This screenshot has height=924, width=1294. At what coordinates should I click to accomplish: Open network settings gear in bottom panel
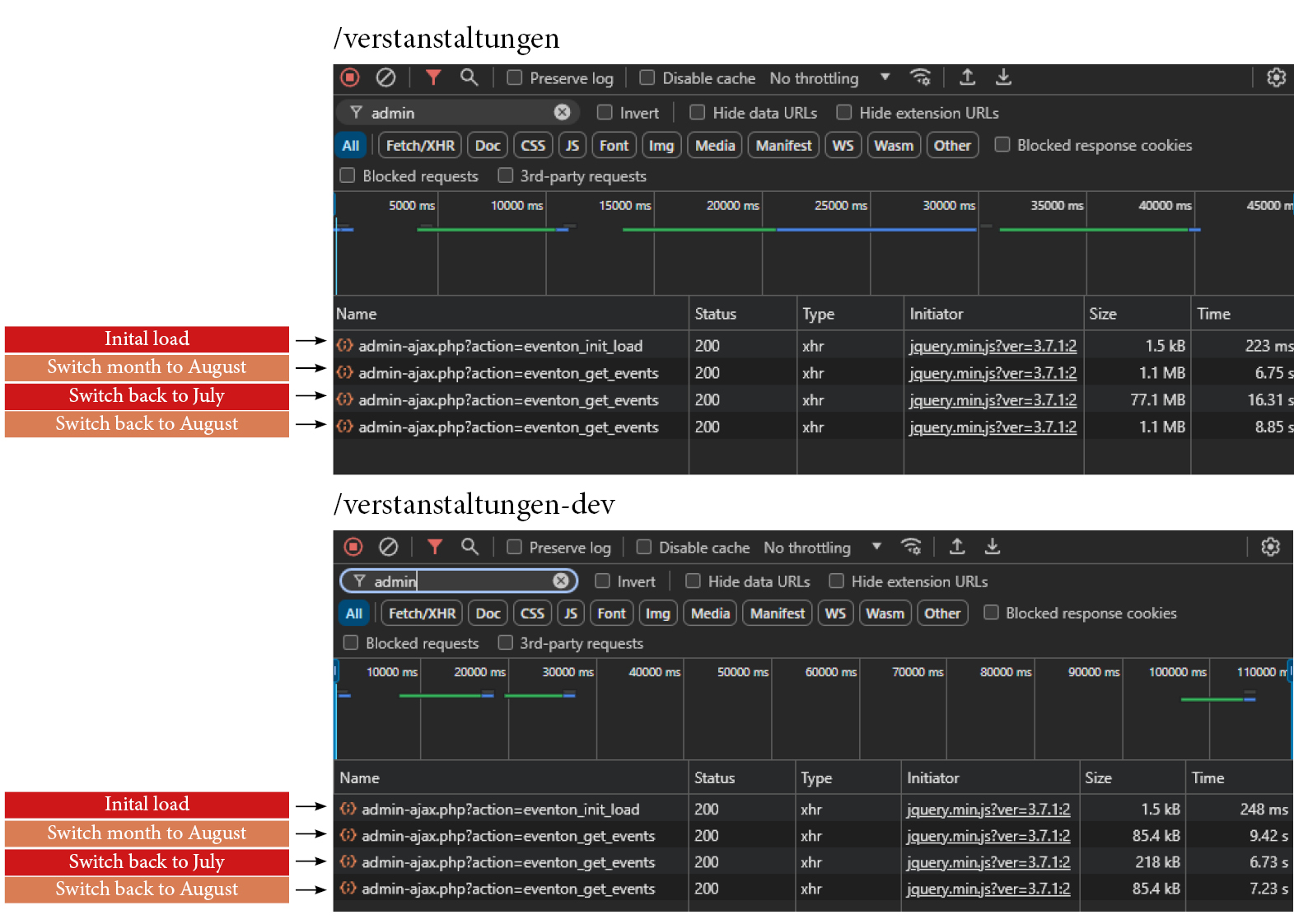point(1271,547)
